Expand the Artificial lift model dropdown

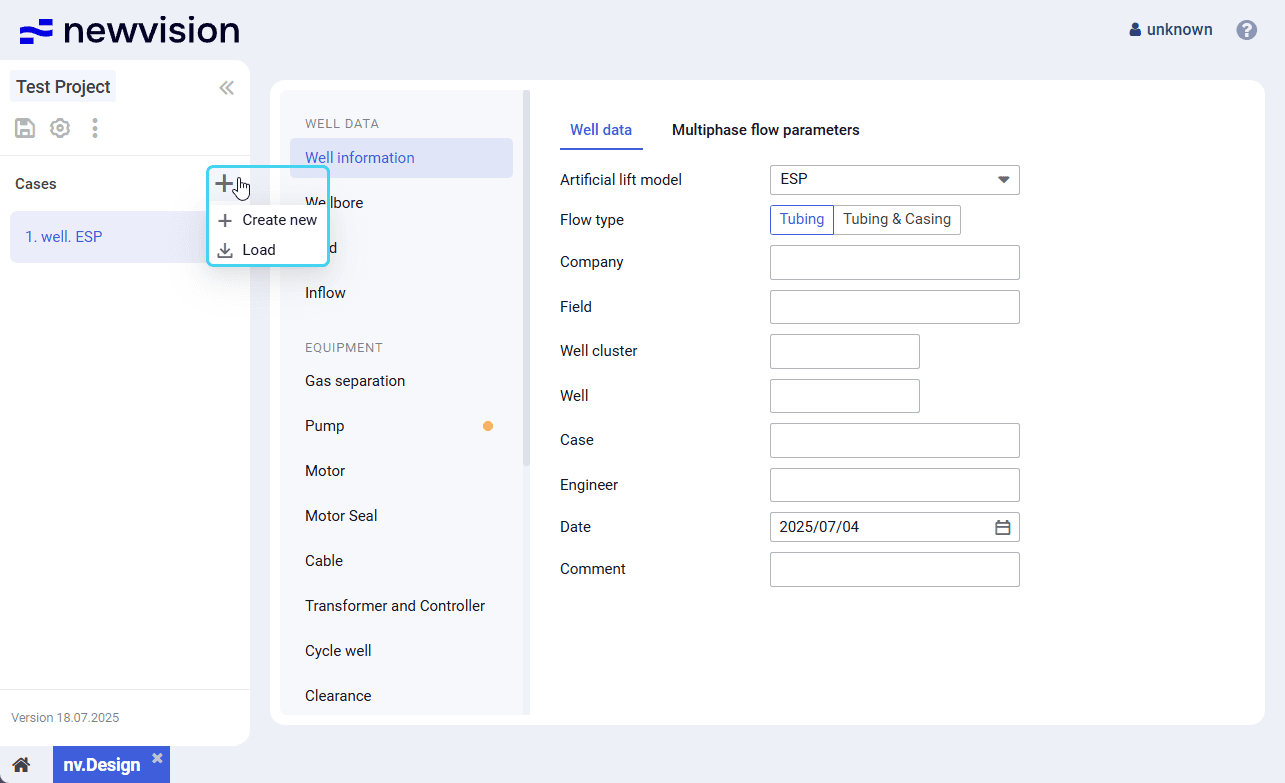tap(1003, 180)
